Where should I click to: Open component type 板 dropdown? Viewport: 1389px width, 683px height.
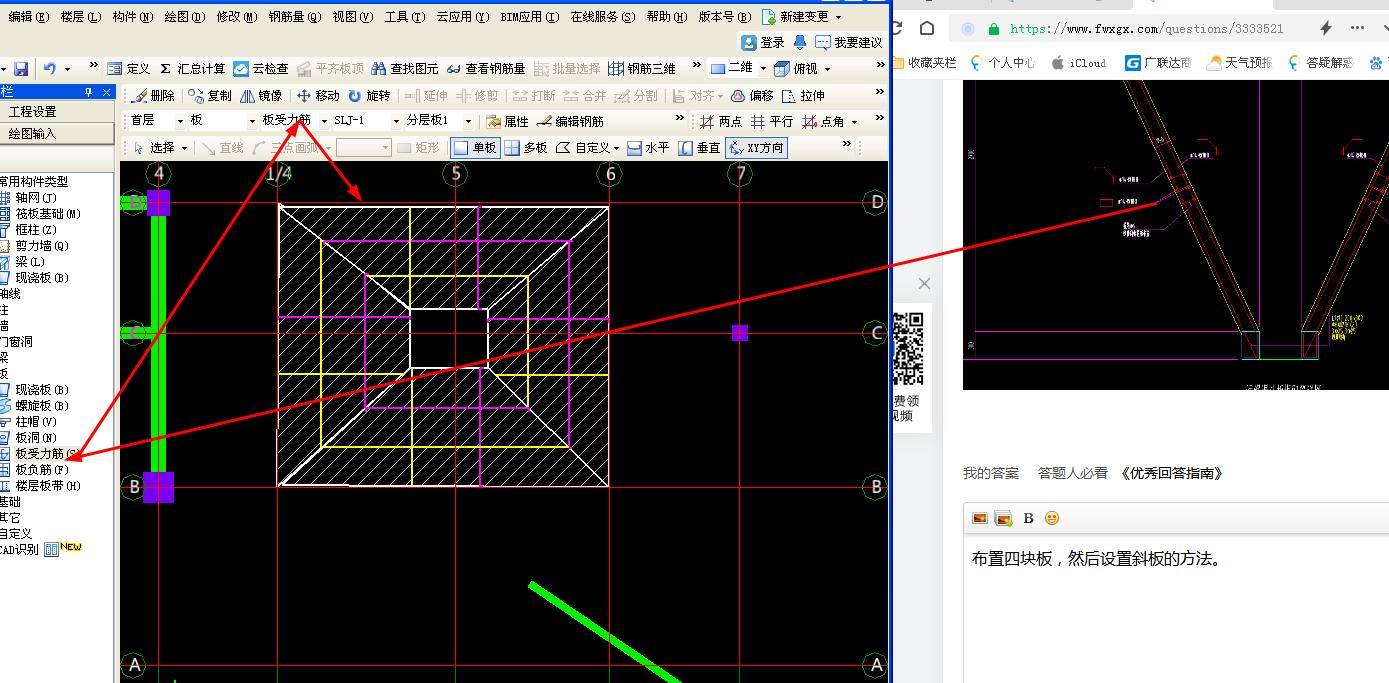pos(252,121)
